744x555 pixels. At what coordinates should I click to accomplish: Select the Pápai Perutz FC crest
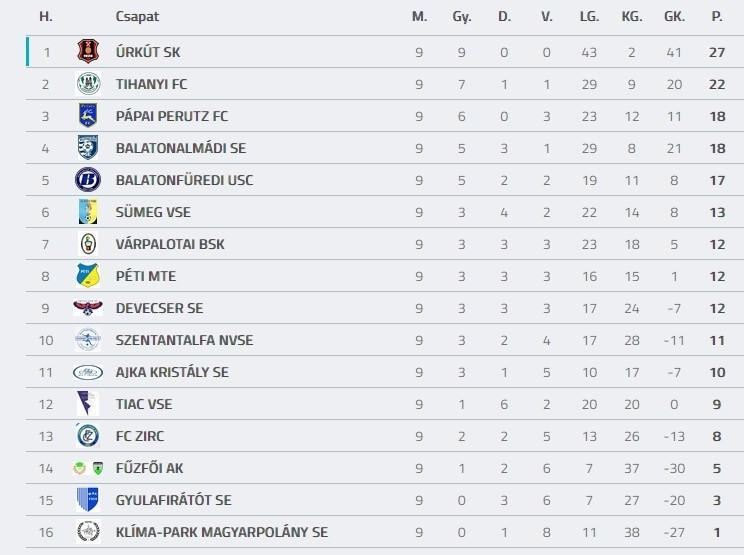pyautogui.click(x=88, y=116)
